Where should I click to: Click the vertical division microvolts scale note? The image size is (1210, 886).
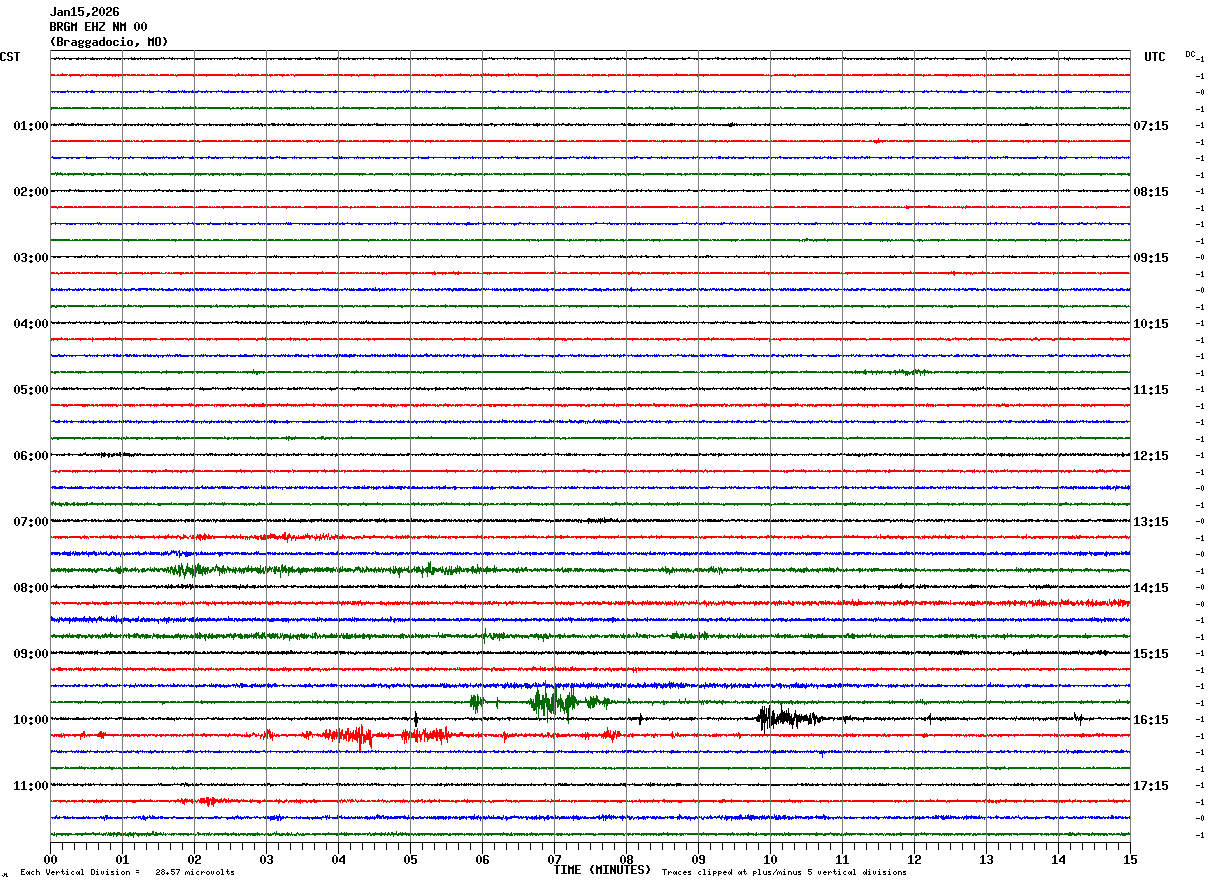[127, 873]
